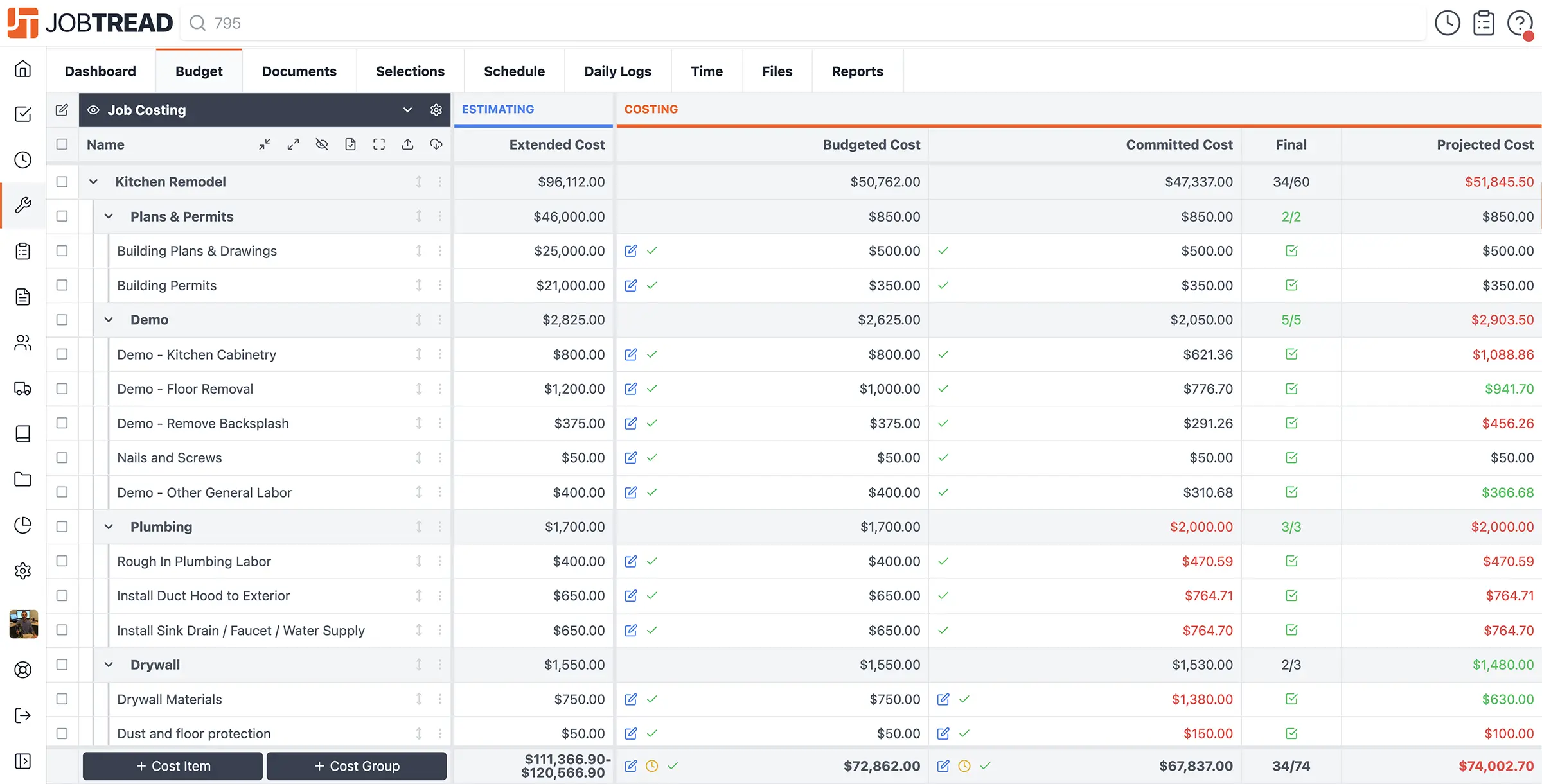Tick the Drywall Materials row checkbox

[62, 699]
